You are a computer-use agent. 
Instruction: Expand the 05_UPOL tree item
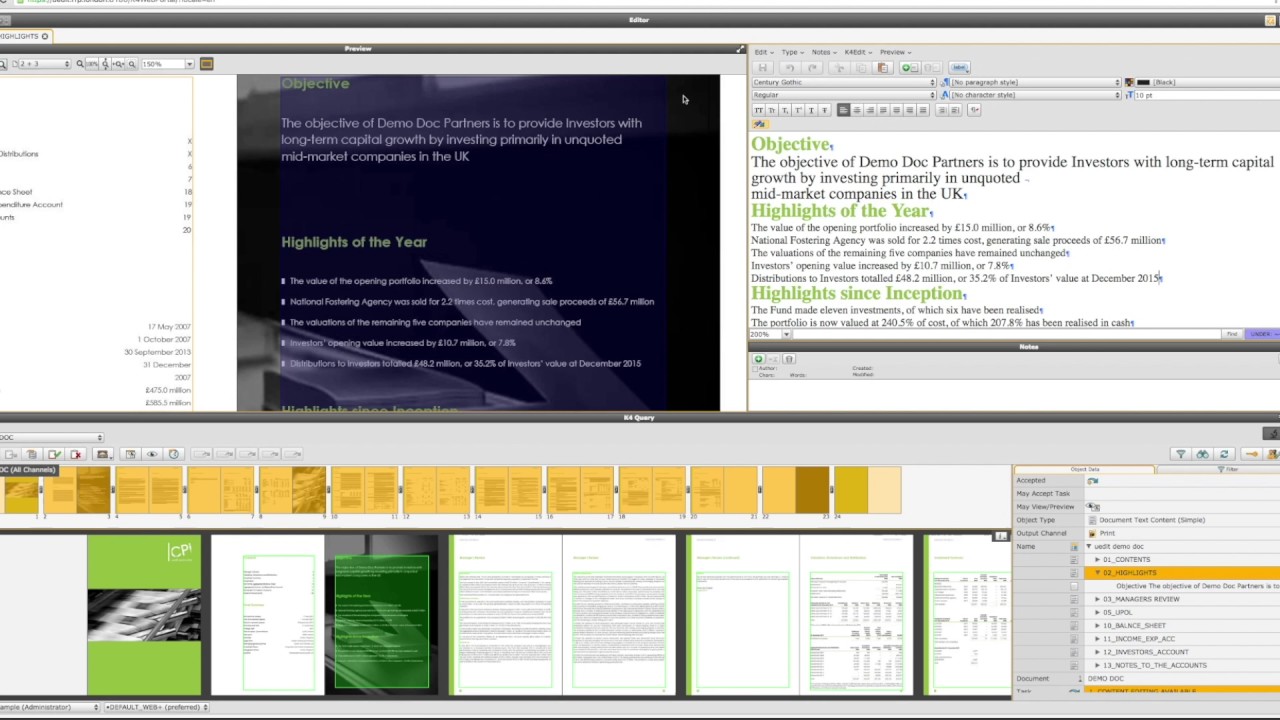coord(1098,612)
